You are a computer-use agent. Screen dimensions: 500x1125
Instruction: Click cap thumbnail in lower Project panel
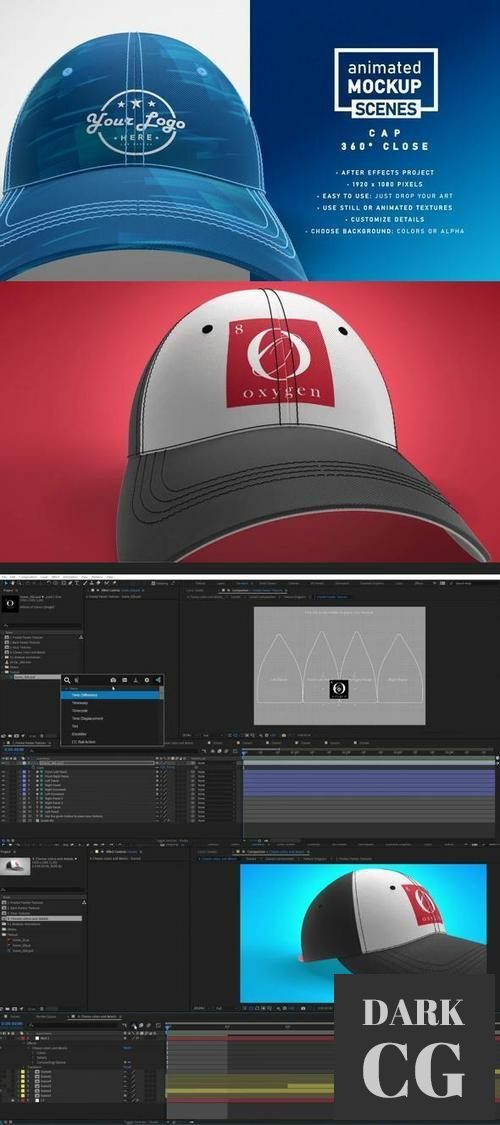coord(15,865)
